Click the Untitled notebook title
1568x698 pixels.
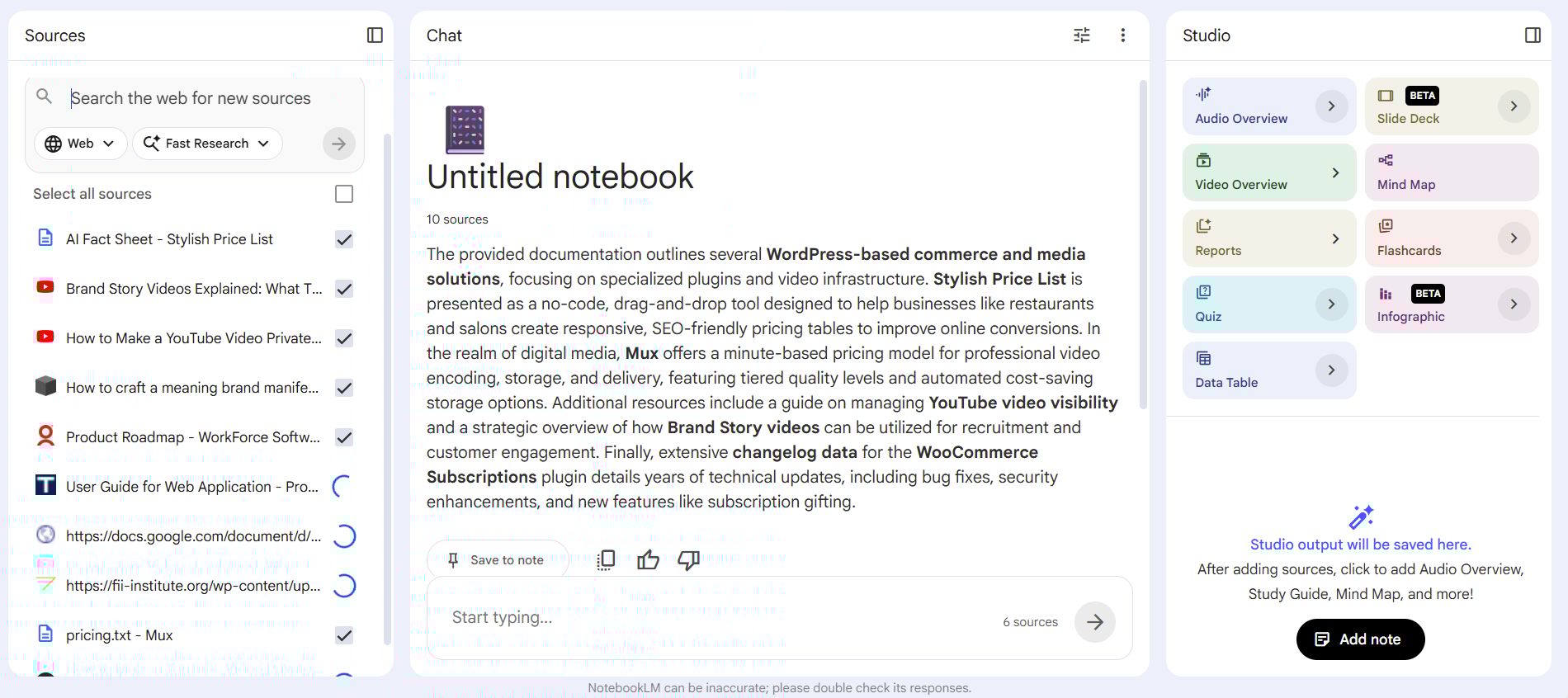click(x=560, y=177)
